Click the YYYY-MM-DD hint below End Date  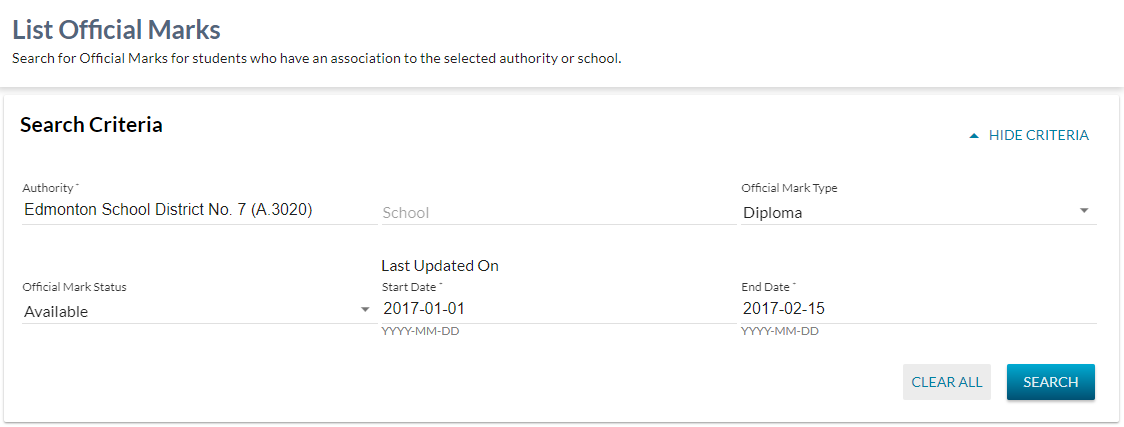779,331
